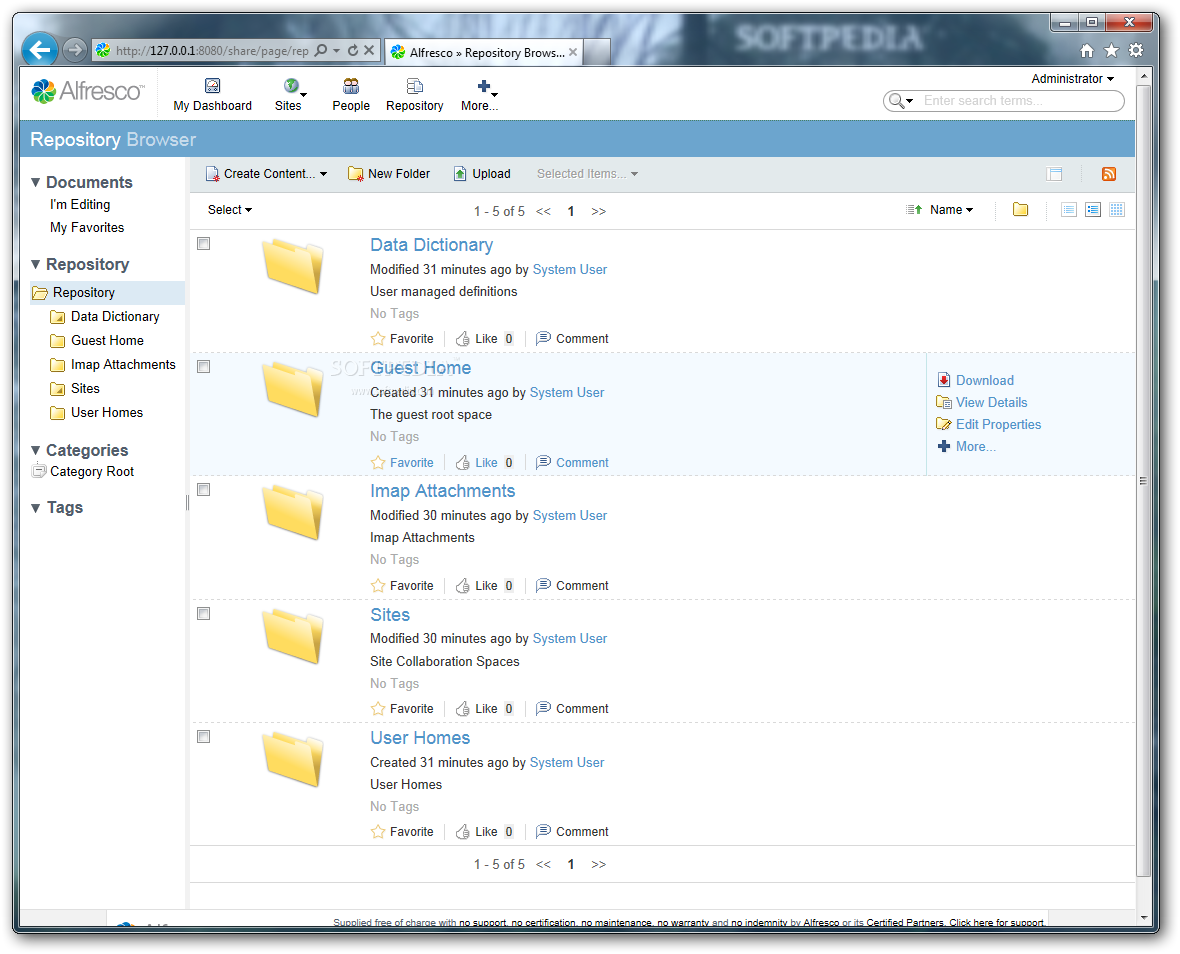Go to previous page at bottom pagination
This screenshot has height=954, width=1180.
point(543,864)
